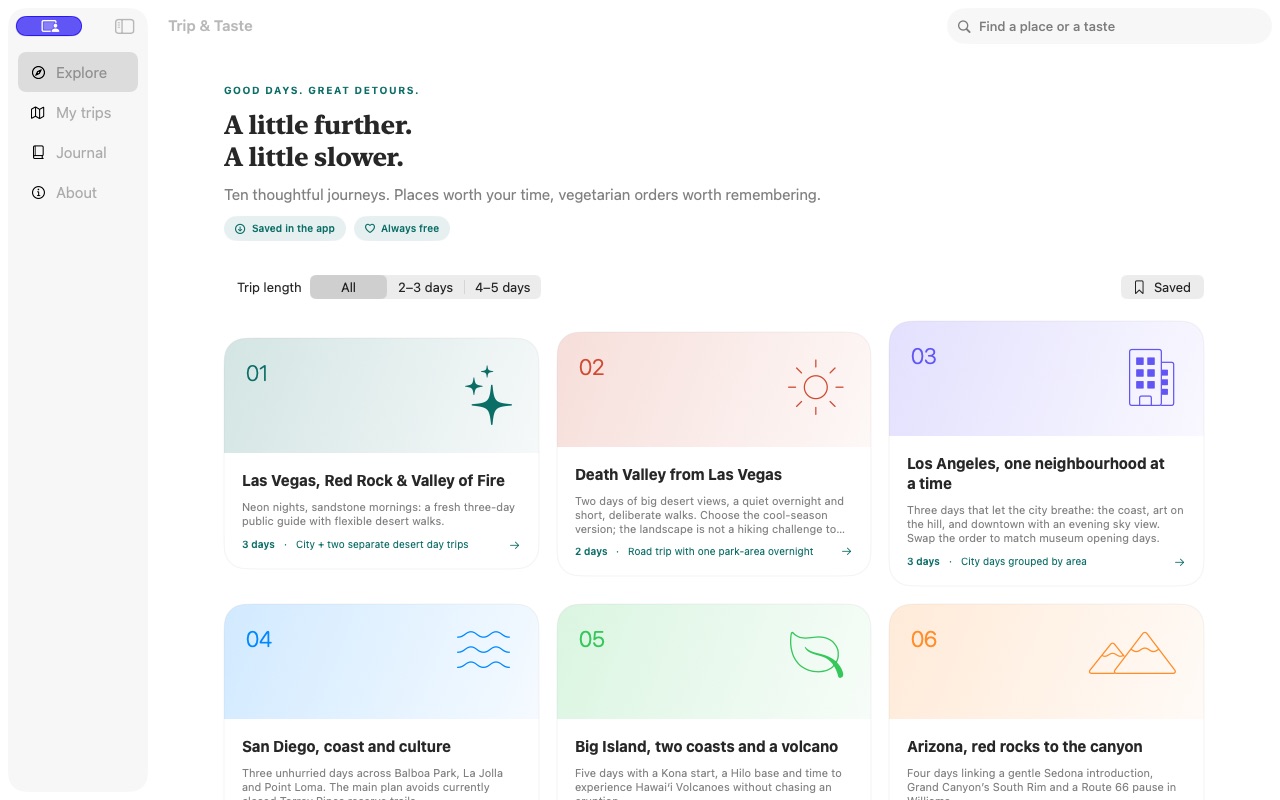The height and width of the screenshot is (800, 1280).
Task: Open Explore in the sidebar
Action: pyautogui.click(x=78, y=72)
